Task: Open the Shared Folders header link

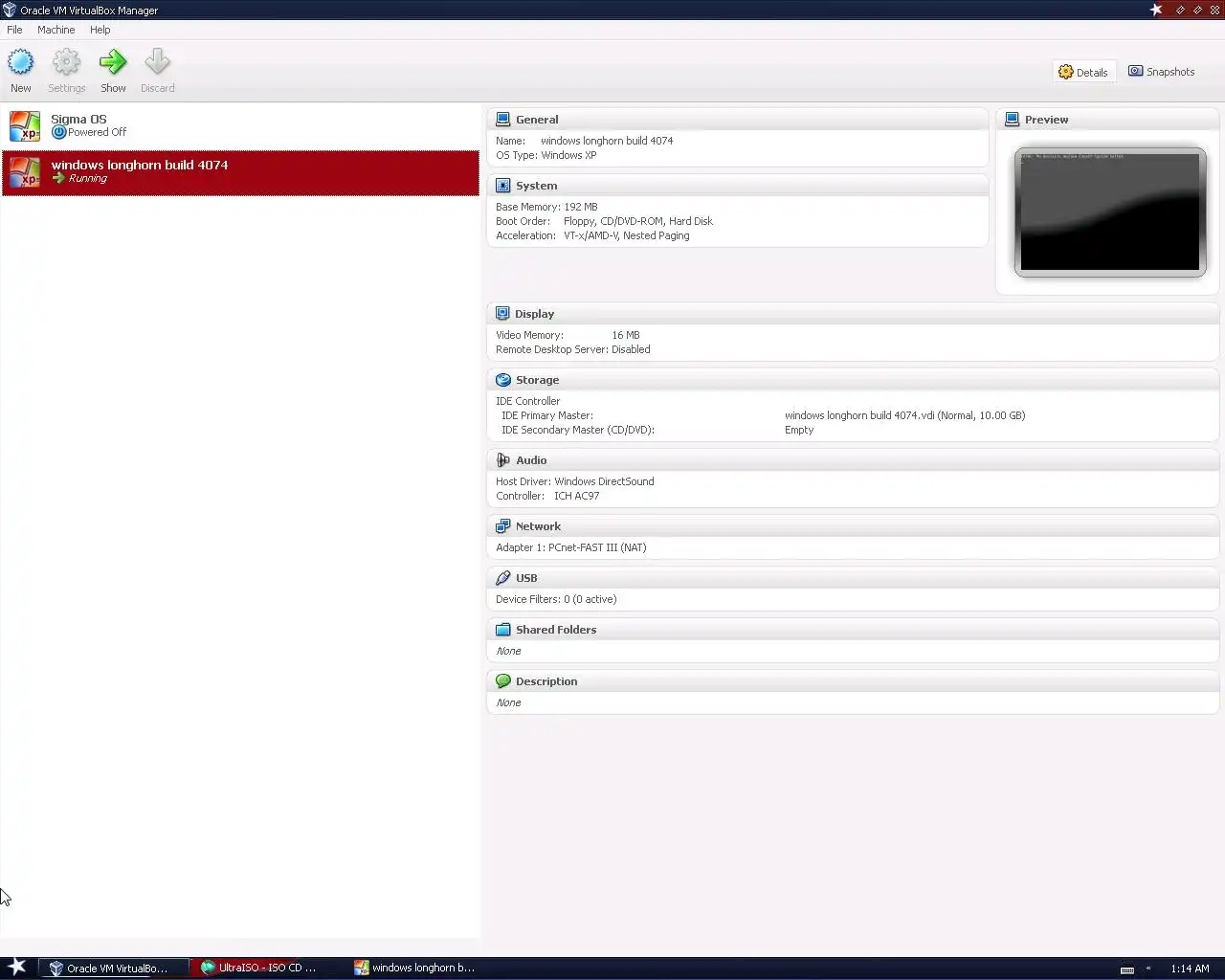Action: [x=556, y=630]
